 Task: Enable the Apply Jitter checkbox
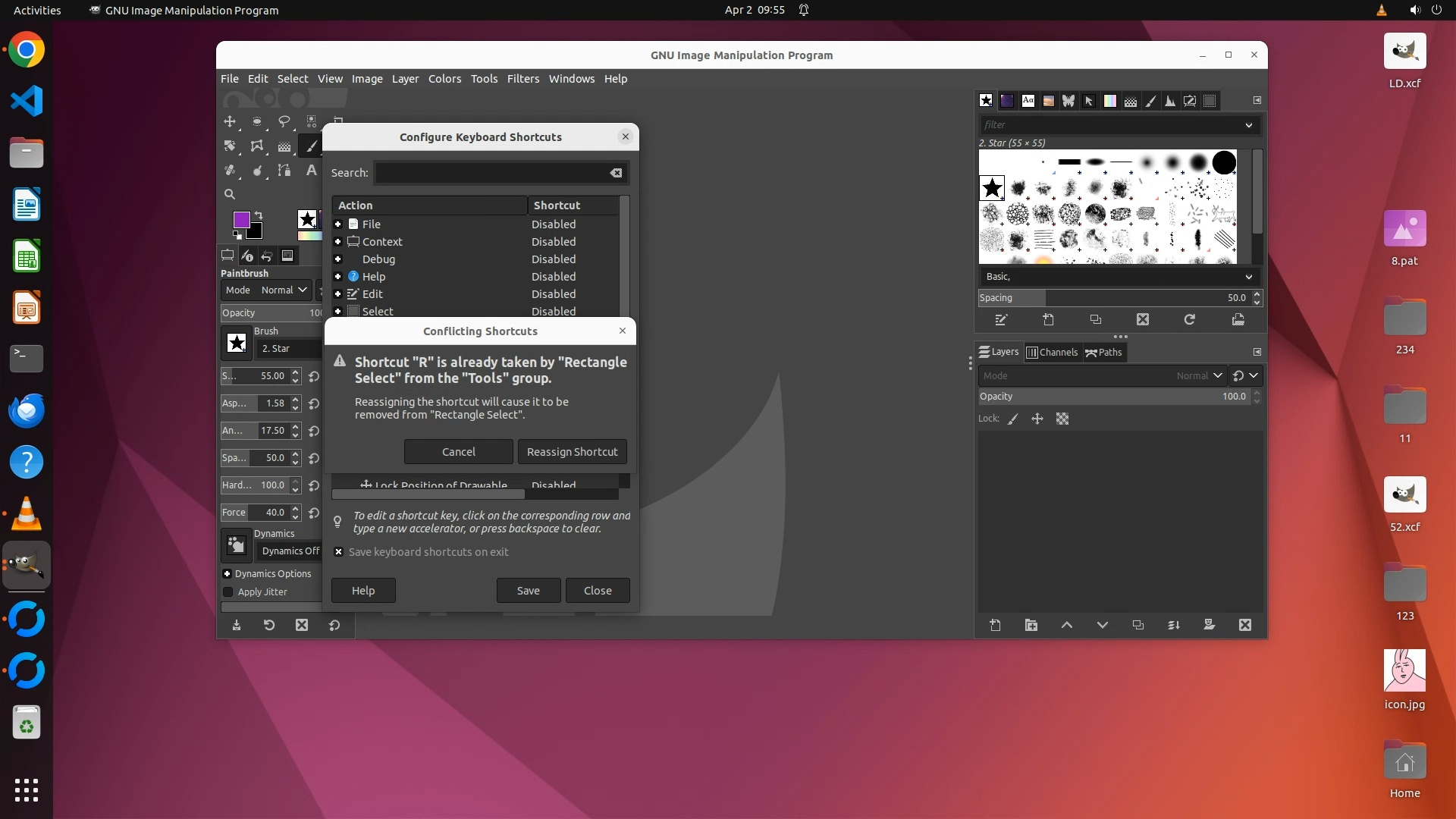pyautogui.click(x=228, y=591)
